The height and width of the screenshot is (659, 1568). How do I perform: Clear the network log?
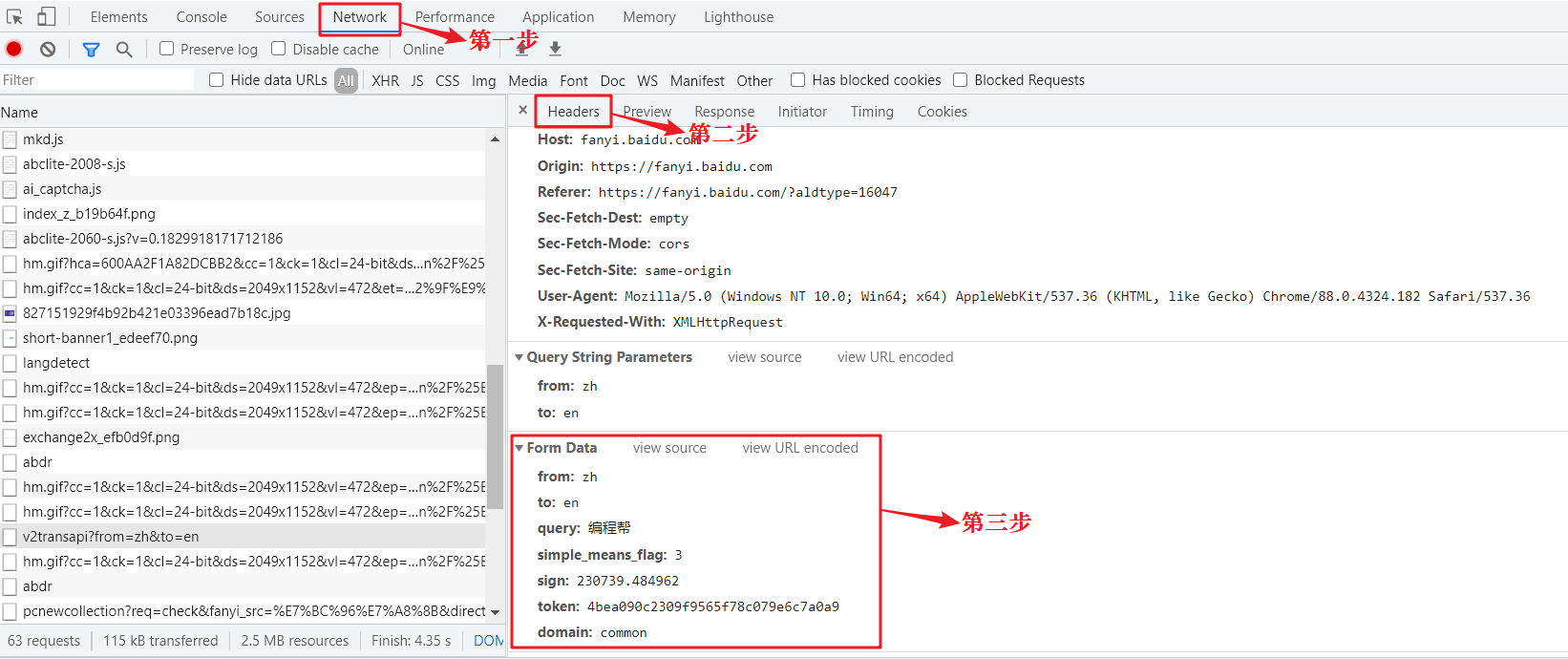coord(48,49)
